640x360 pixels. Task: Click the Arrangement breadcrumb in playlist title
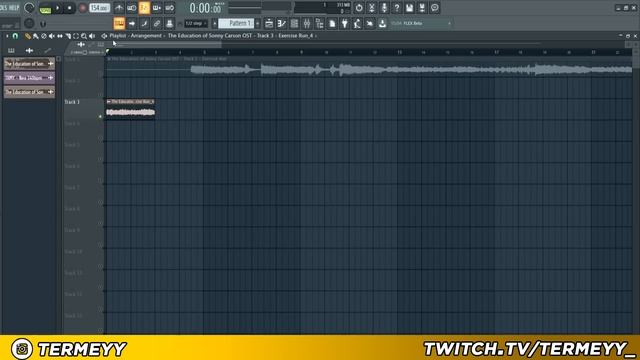coord(146,36)
